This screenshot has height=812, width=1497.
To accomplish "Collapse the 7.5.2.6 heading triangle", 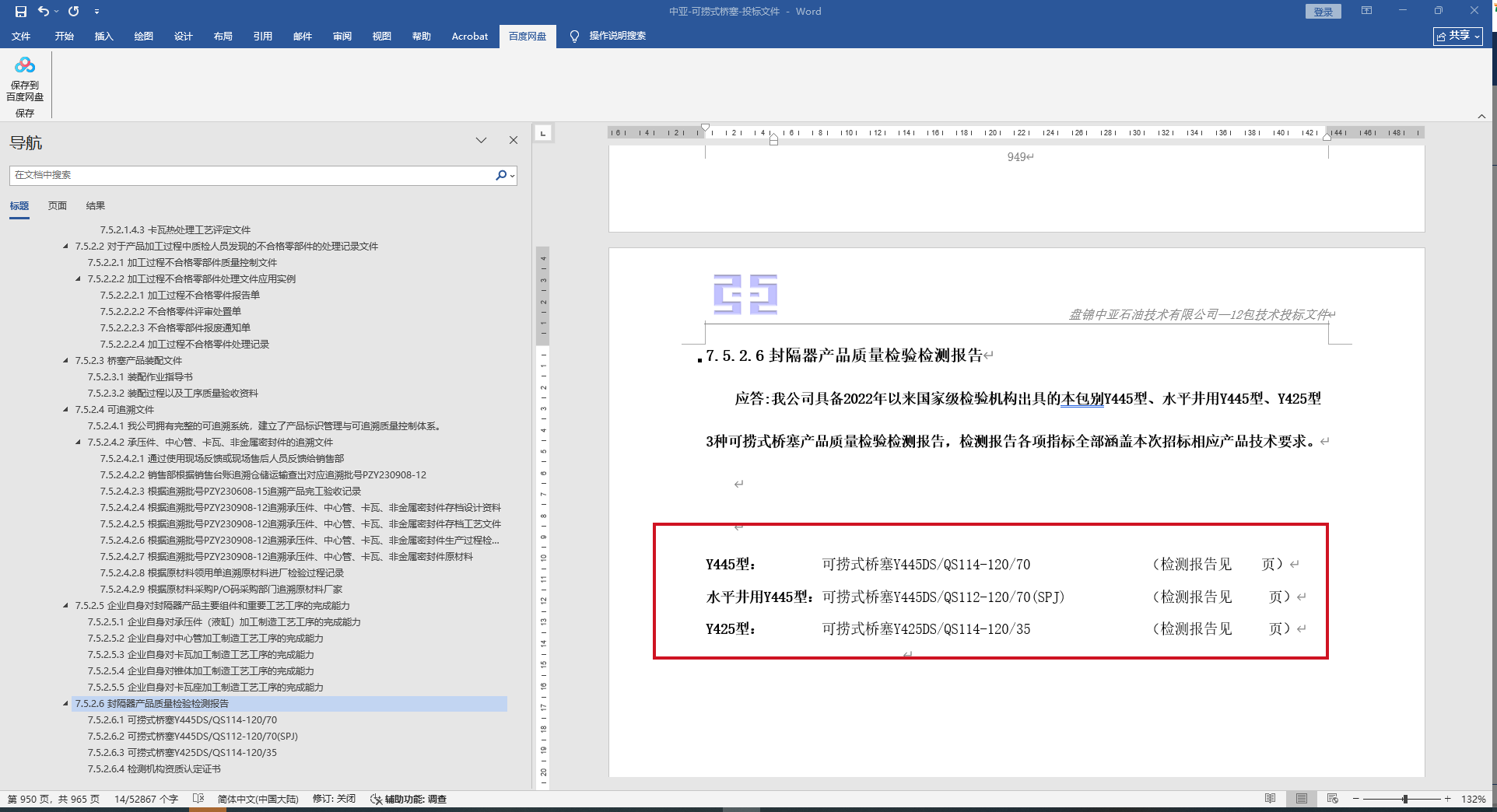I will 66,704.
